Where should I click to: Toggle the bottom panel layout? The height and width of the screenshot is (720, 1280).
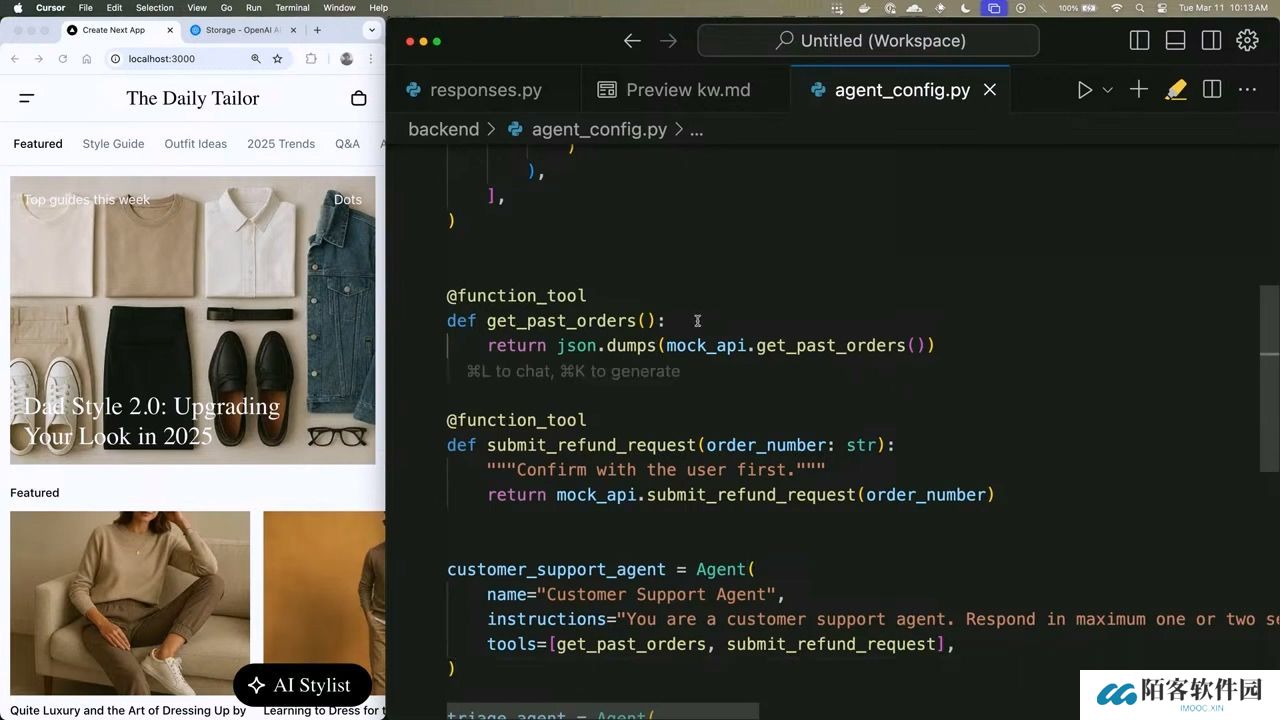pos(1175,41)
